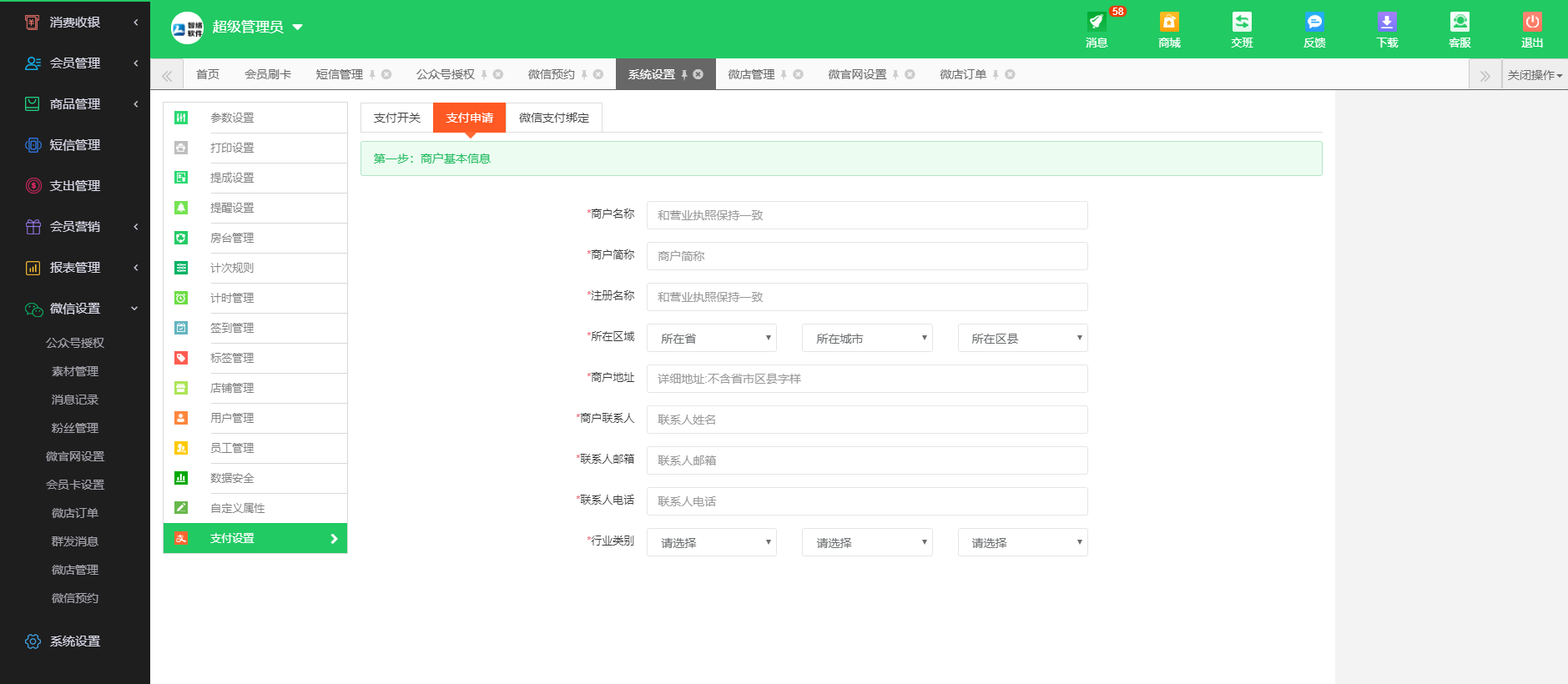Click the 交班 shift handover icon
1568x684 pixels.
[x=1242, y=23]
